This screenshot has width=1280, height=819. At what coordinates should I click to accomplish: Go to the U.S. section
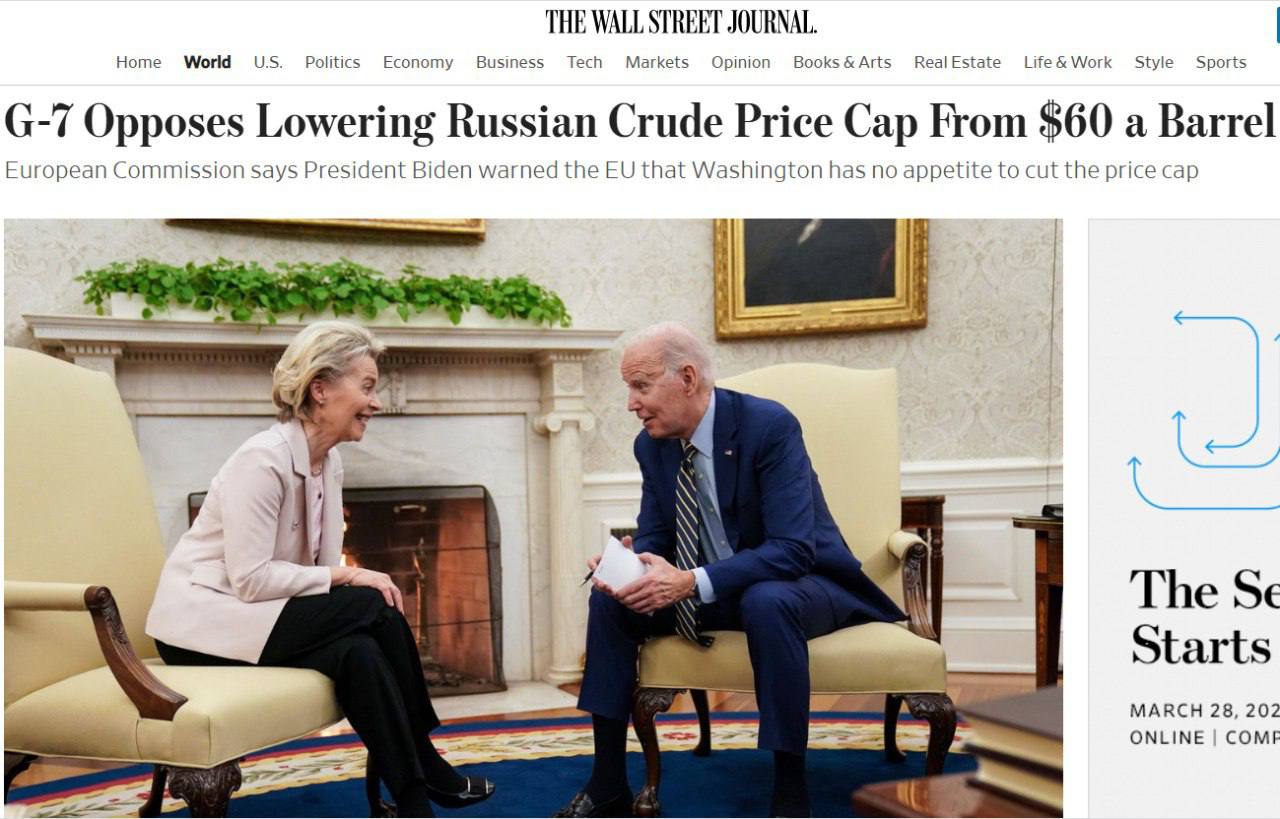pos(268,62)
